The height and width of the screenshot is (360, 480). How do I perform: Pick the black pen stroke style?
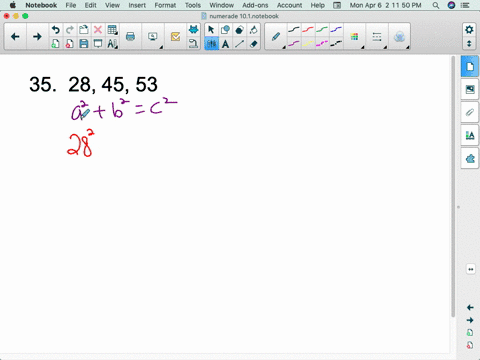point(293,30)
